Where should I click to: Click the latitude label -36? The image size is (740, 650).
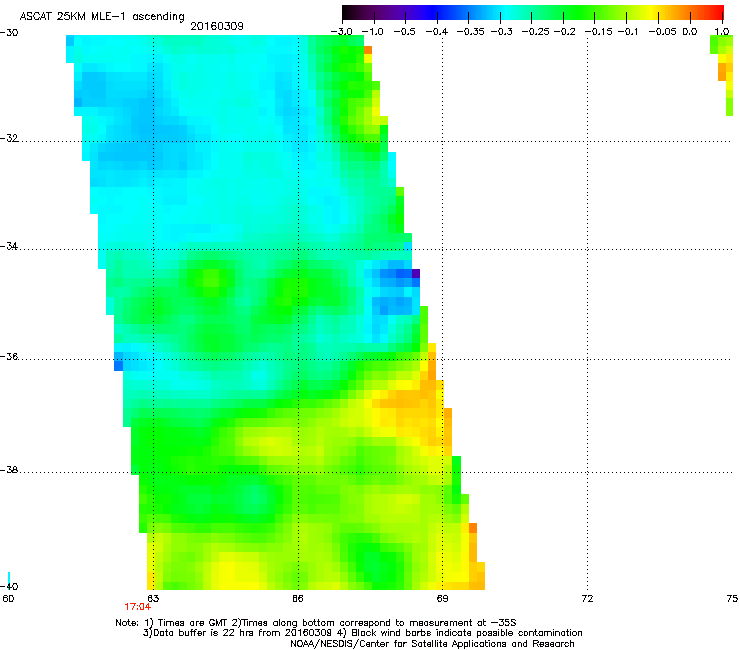[9, 356]
